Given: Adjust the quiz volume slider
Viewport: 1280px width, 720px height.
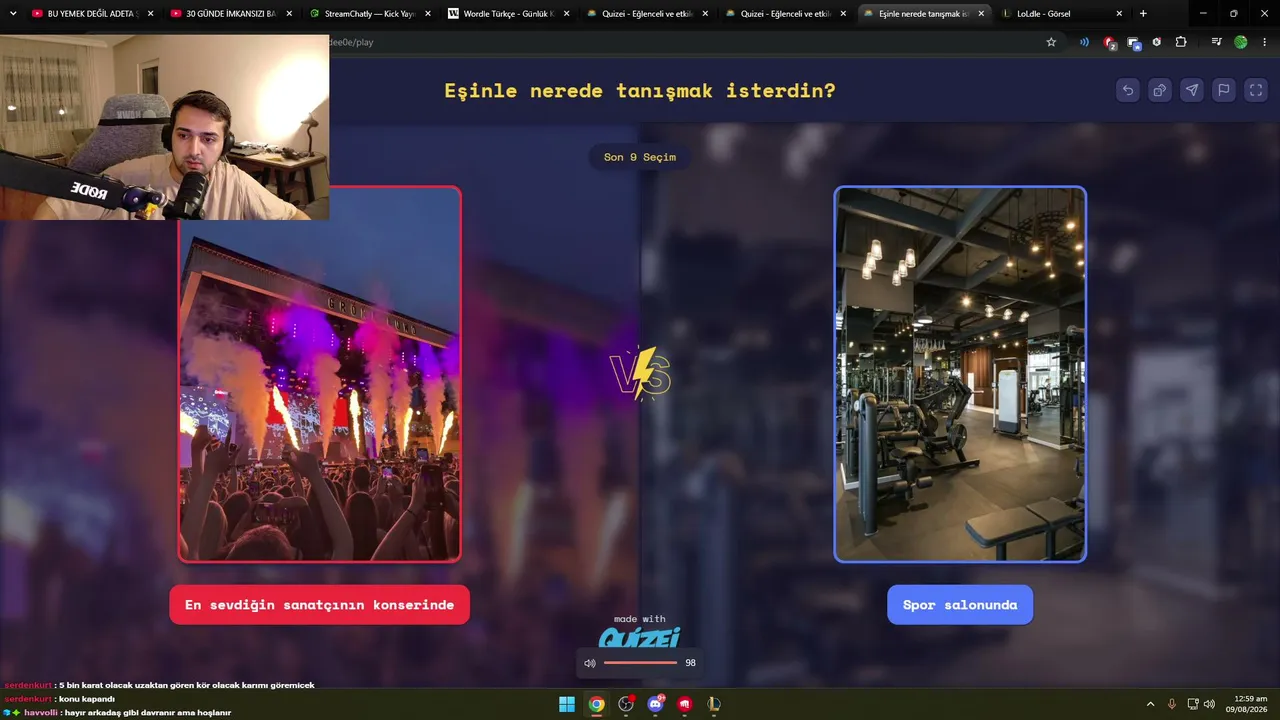Looking at the screenshot, I should (641, 663).
